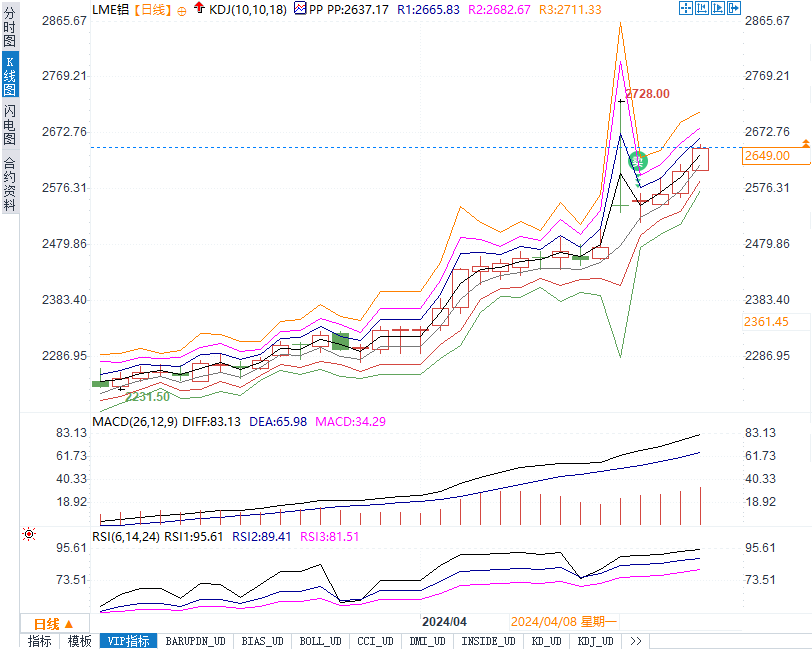Click the export arrow icon at top right
Viewport: 812px width, 649px height.
click(734, 8)
